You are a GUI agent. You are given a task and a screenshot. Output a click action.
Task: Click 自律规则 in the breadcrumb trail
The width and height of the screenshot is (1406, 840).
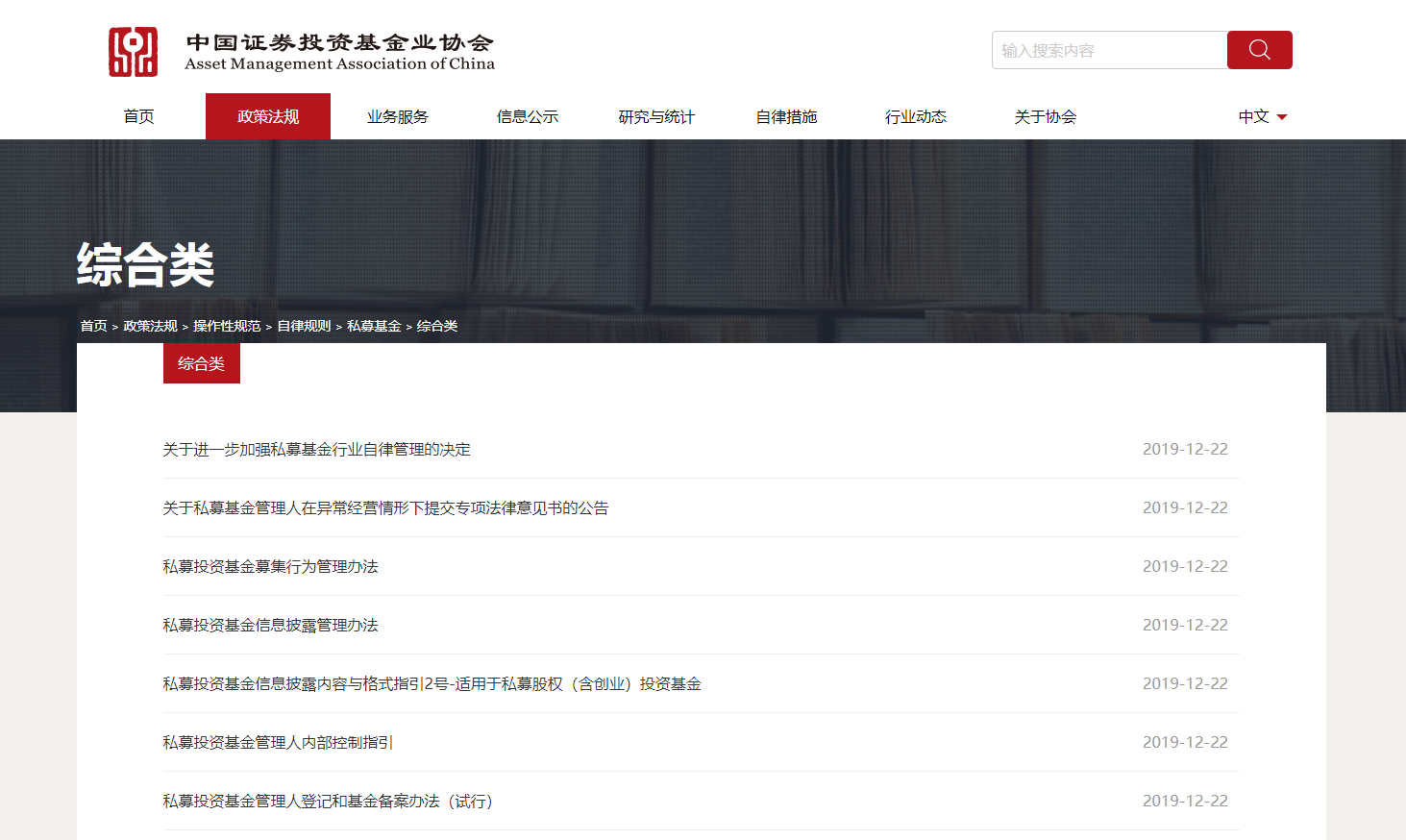click(303, 326)
